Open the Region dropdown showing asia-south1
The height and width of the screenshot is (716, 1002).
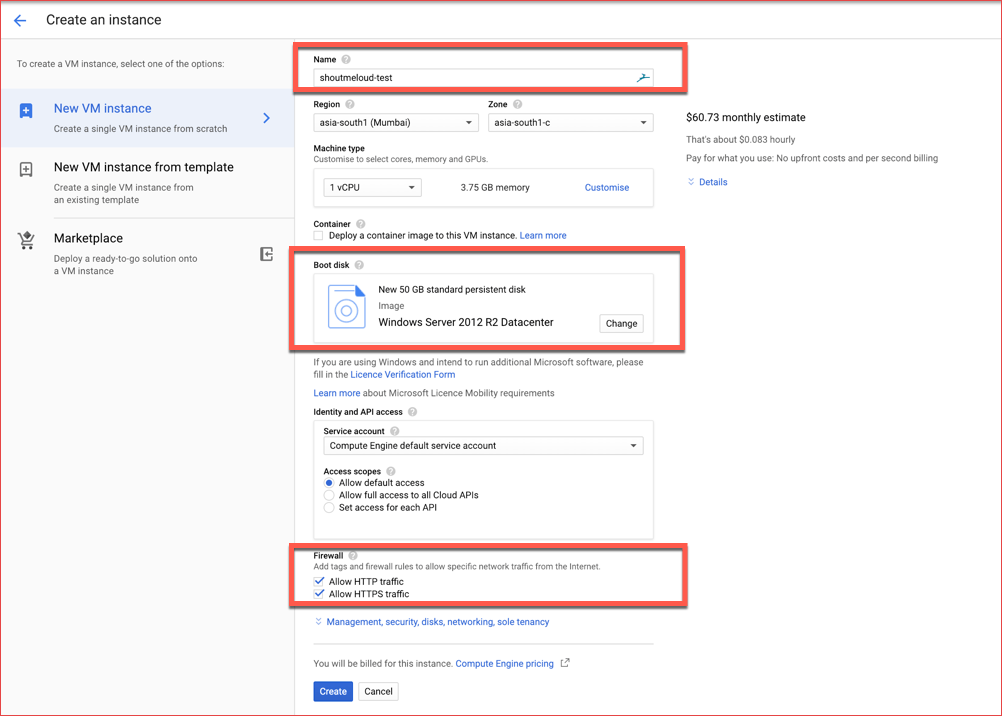(396, 121)
